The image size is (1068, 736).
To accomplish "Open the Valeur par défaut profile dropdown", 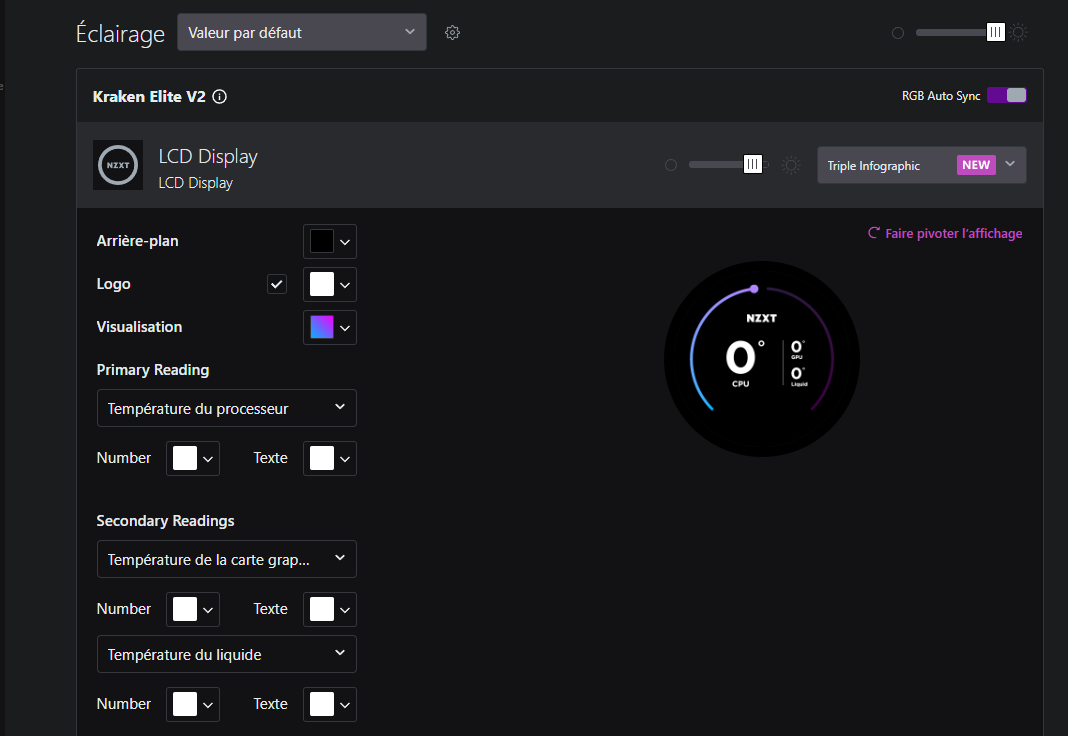I will (301, 32).
